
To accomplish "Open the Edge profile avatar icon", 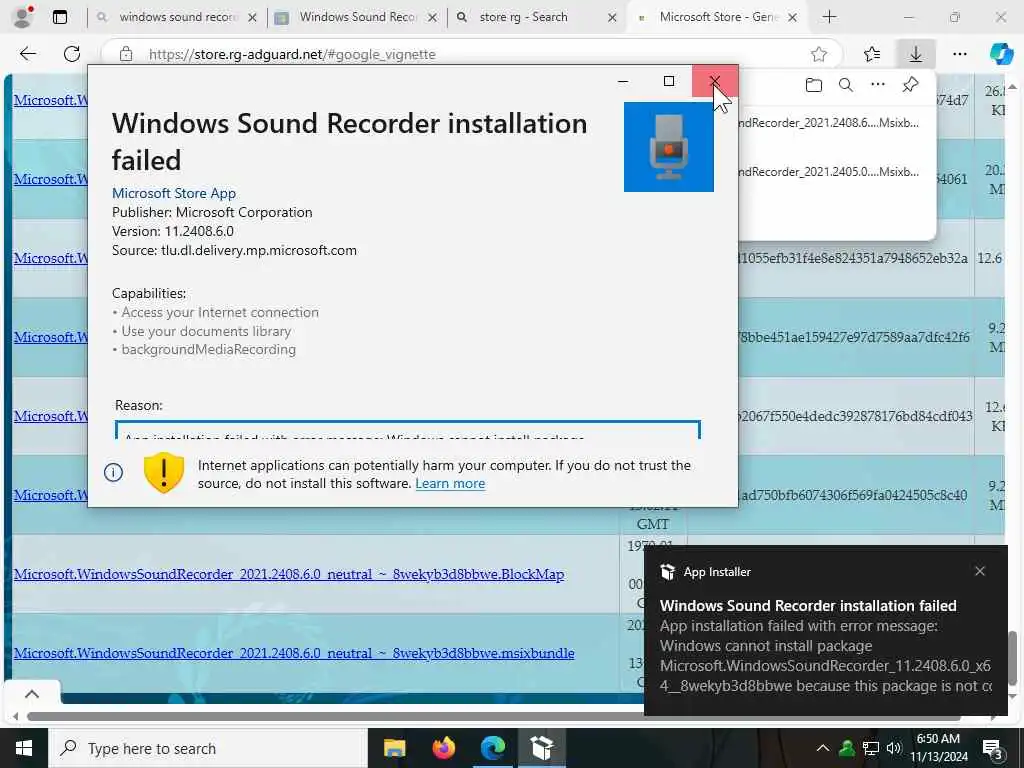I will click(x=23, y=17).
